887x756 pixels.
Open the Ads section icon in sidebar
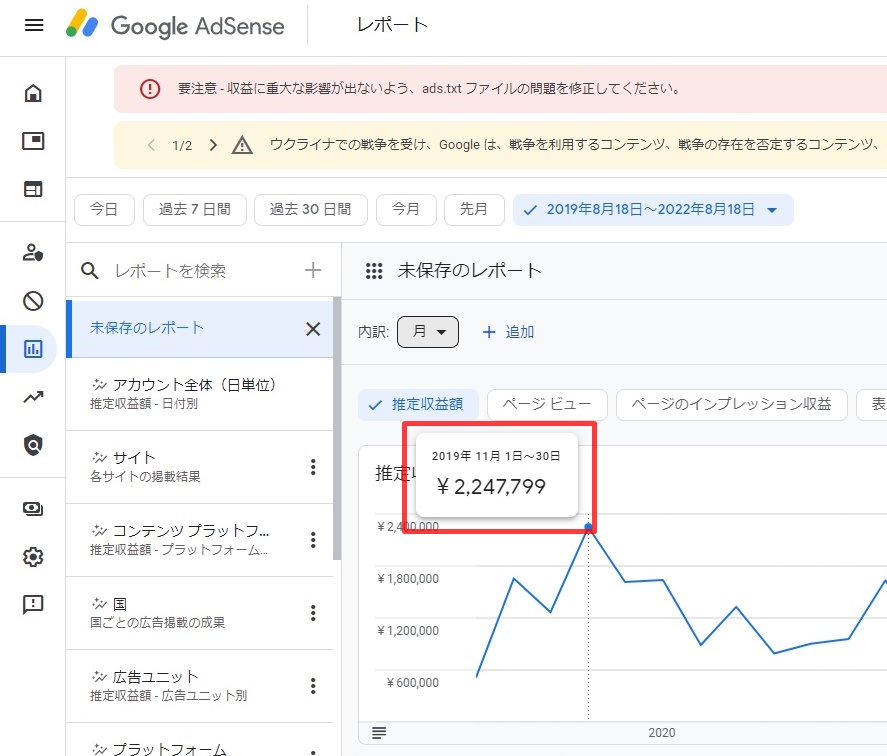(x=33, y=141)
